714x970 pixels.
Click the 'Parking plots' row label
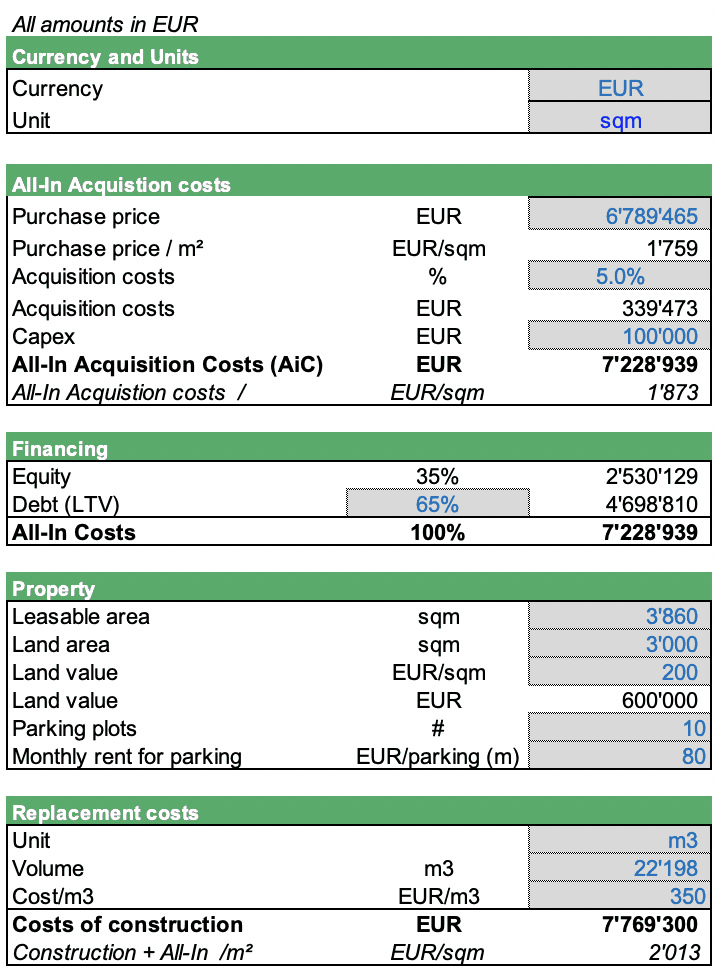pos(74,729)
